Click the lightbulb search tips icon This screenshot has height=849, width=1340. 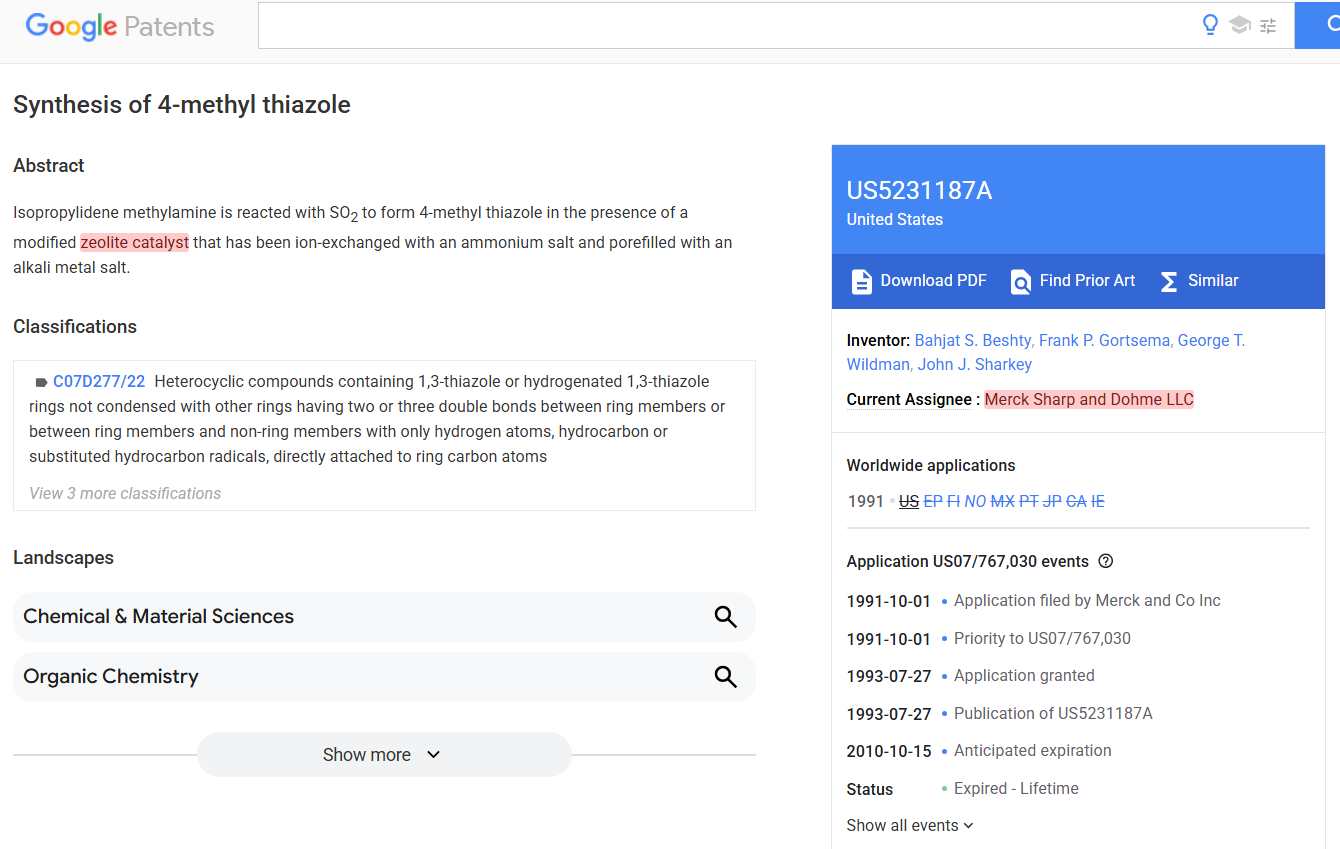1210,26
